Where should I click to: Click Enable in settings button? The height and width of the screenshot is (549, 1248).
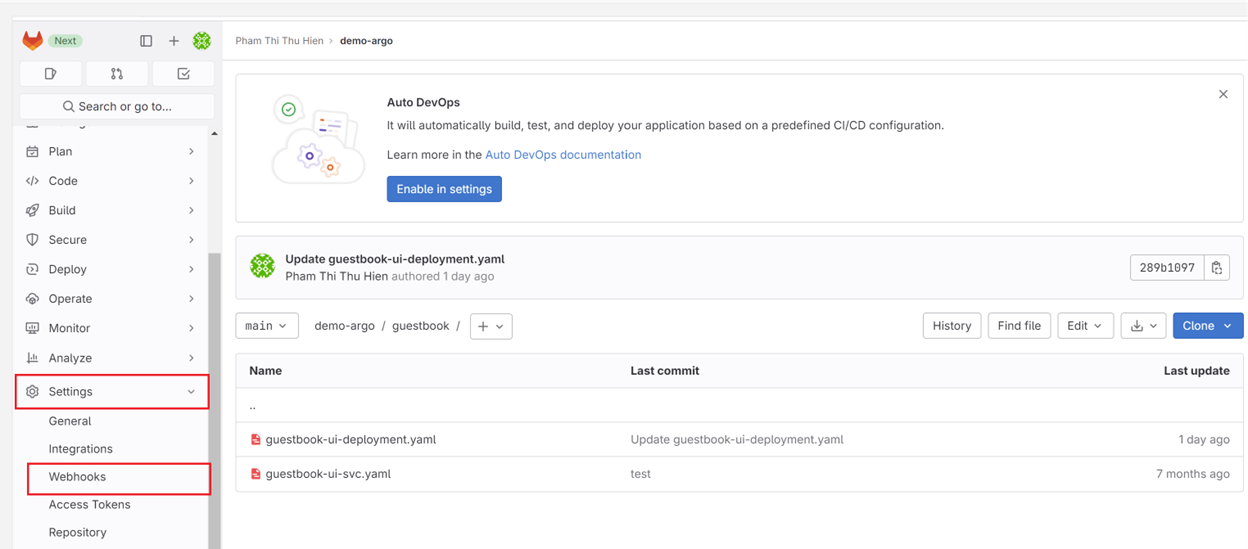pos(444,189)
